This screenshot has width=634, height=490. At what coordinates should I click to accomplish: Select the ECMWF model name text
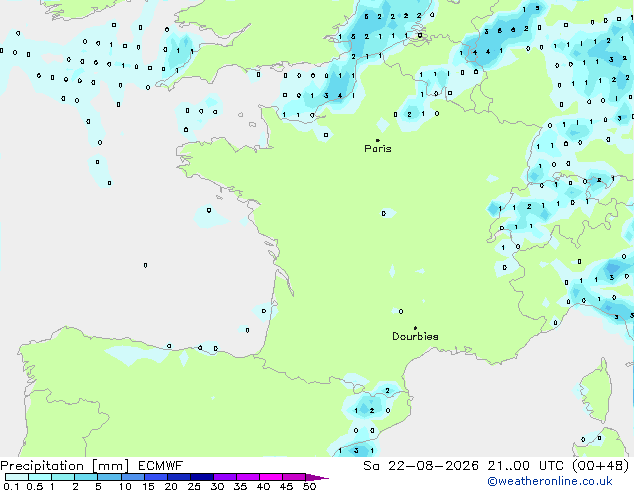[161, 466]
